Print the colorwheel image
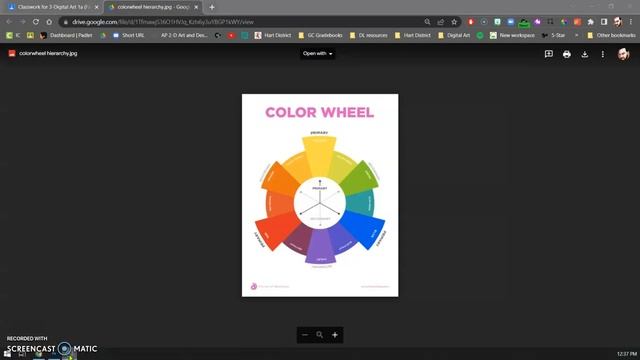This screenshot has height=360, width=640. coord(567,54)
